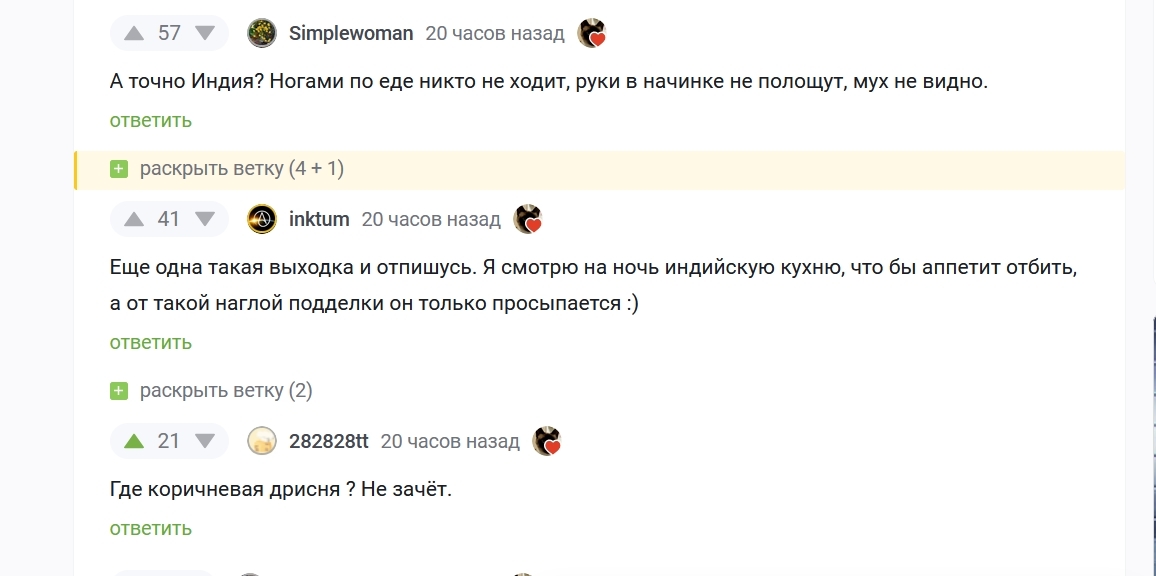Open 282828tt's avatar picture

point(262,441)
